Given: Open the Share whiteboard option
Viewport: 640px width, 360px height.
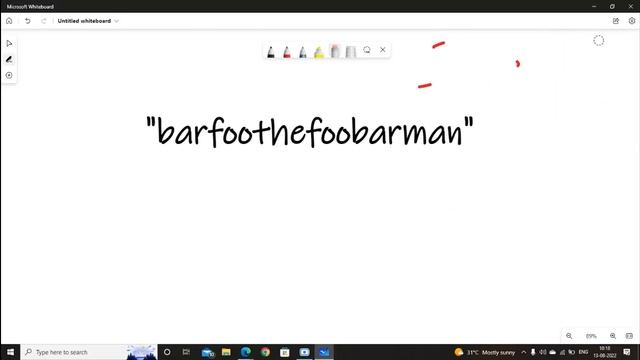Looking at the screenshot, I should pyautogui.click(x=616, y=21).
